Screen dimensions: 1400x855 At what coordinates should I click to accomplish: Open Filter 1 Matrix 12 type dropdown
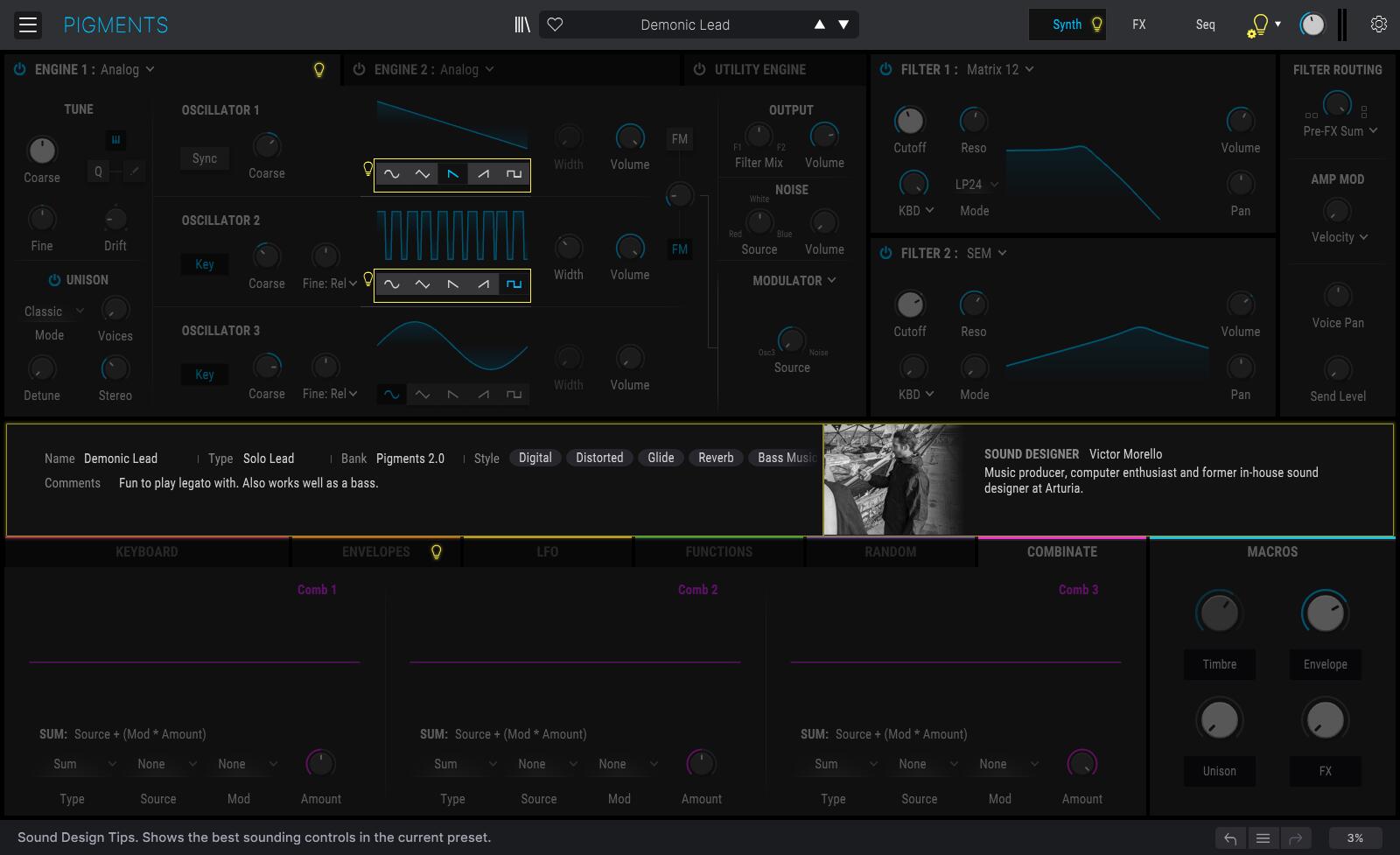(1000, 69)
